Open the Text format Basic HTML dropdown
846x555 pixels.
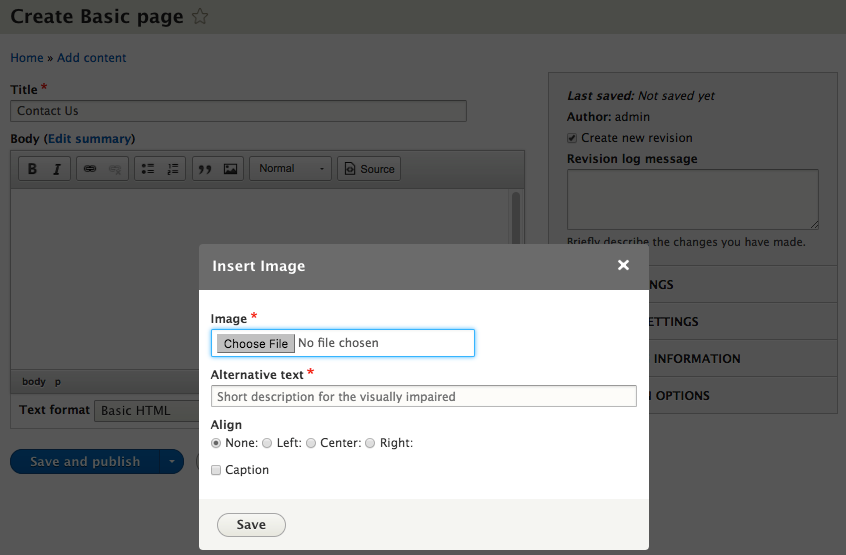coord(145,410)
